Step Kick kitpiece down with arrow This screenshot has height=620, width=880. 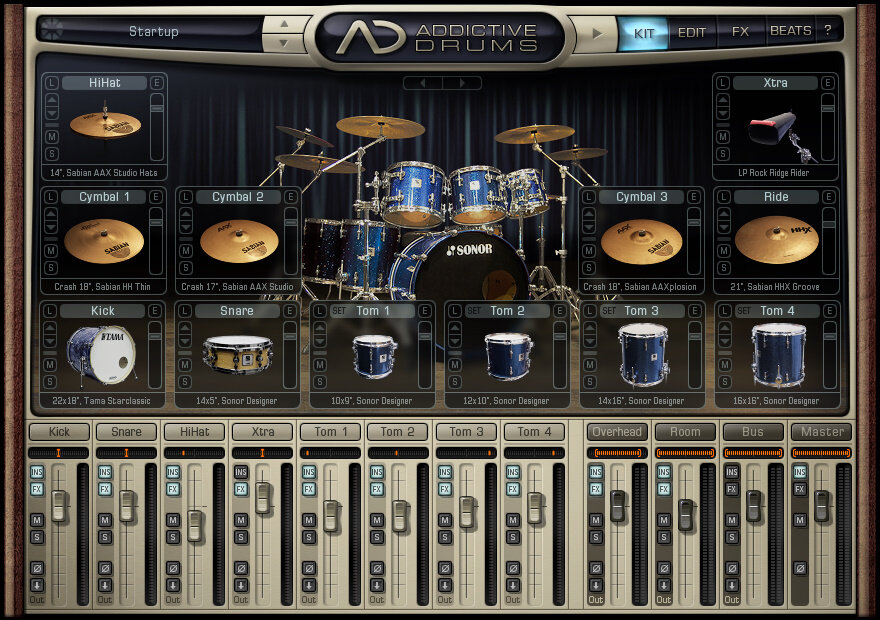point(50,341)
